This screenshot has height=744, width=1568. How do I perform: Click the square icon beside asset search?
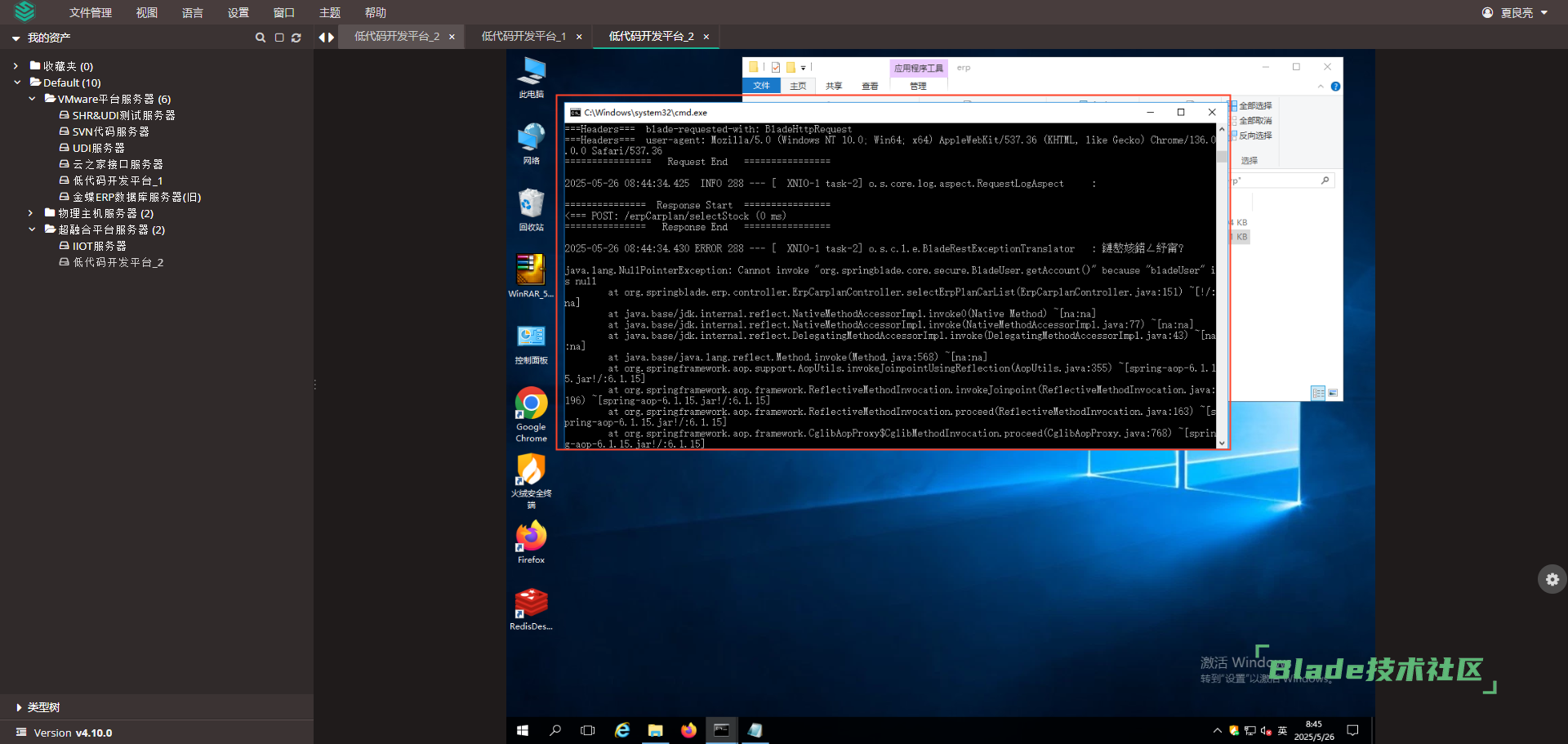point(279,38)
